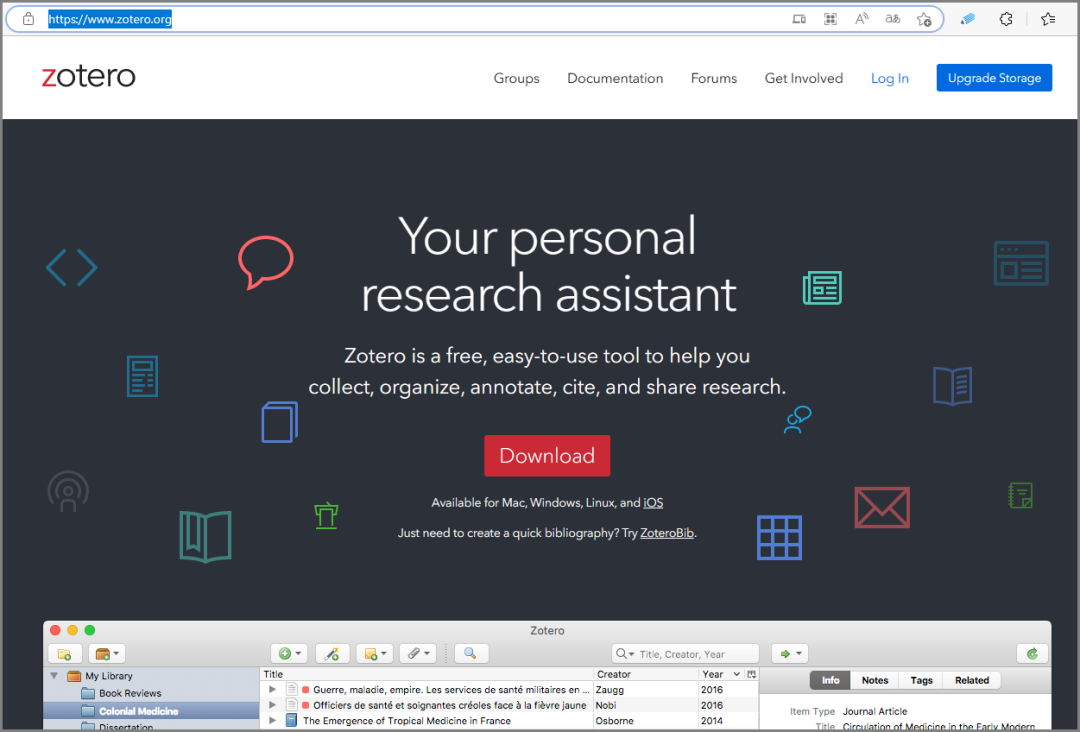Click the New Collection icon in Zotero toolbar

point(65,653)
